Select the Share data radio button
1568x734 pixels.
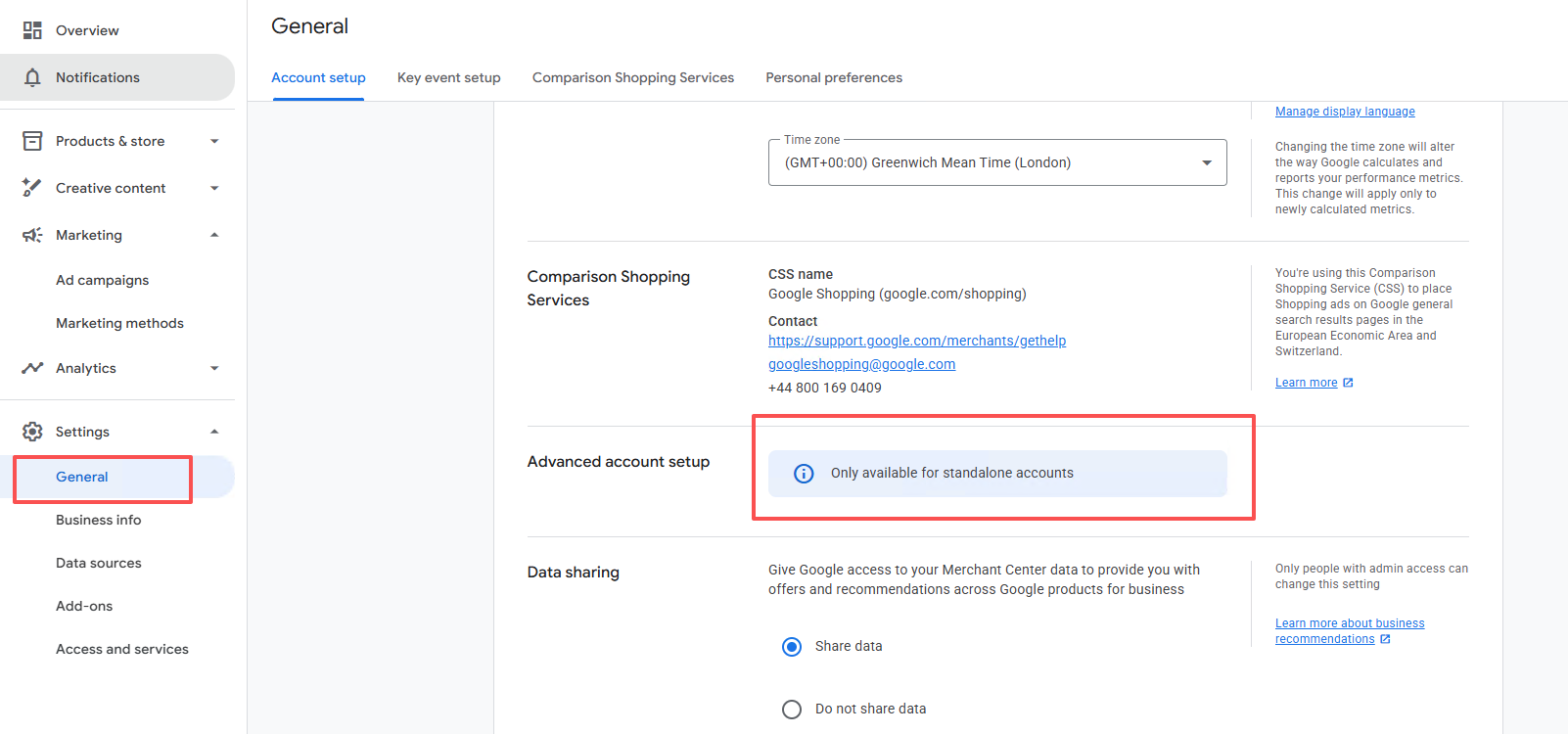(x=792, y=647)
